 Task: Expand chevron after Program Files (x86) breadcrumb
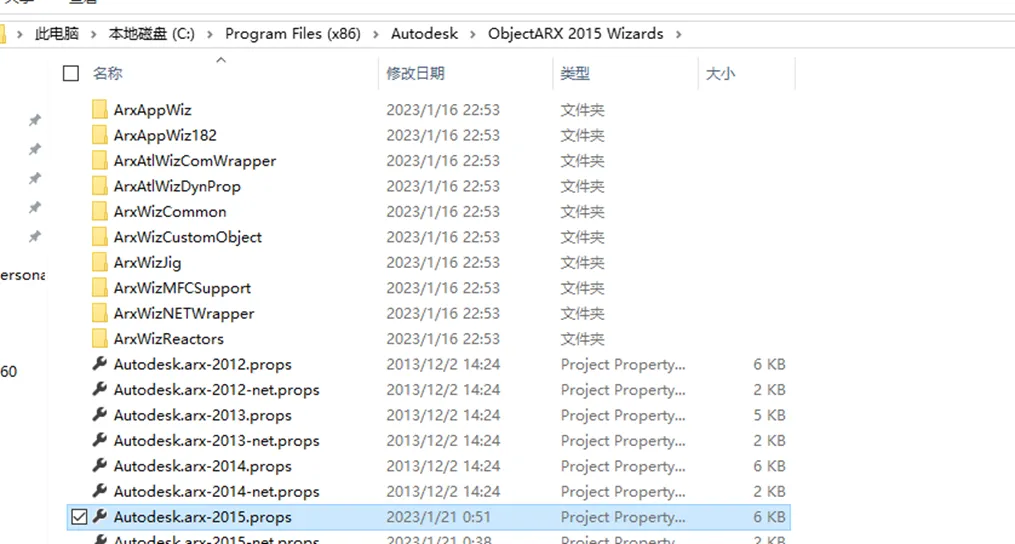click(376, 34)
